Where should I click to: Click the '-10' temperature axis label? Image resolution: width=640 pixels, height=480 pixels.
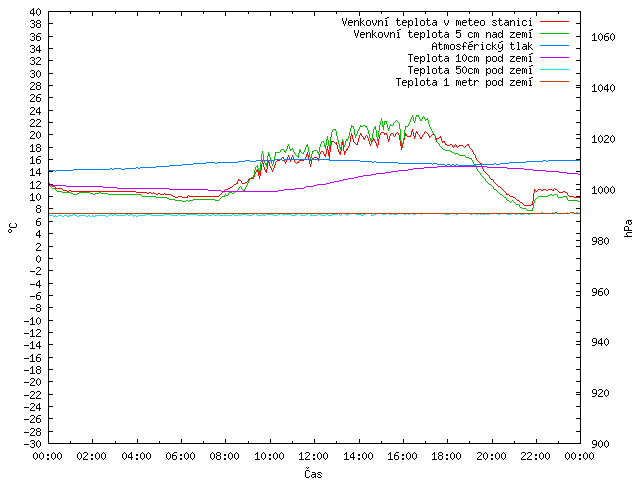(x=32, y=321)
